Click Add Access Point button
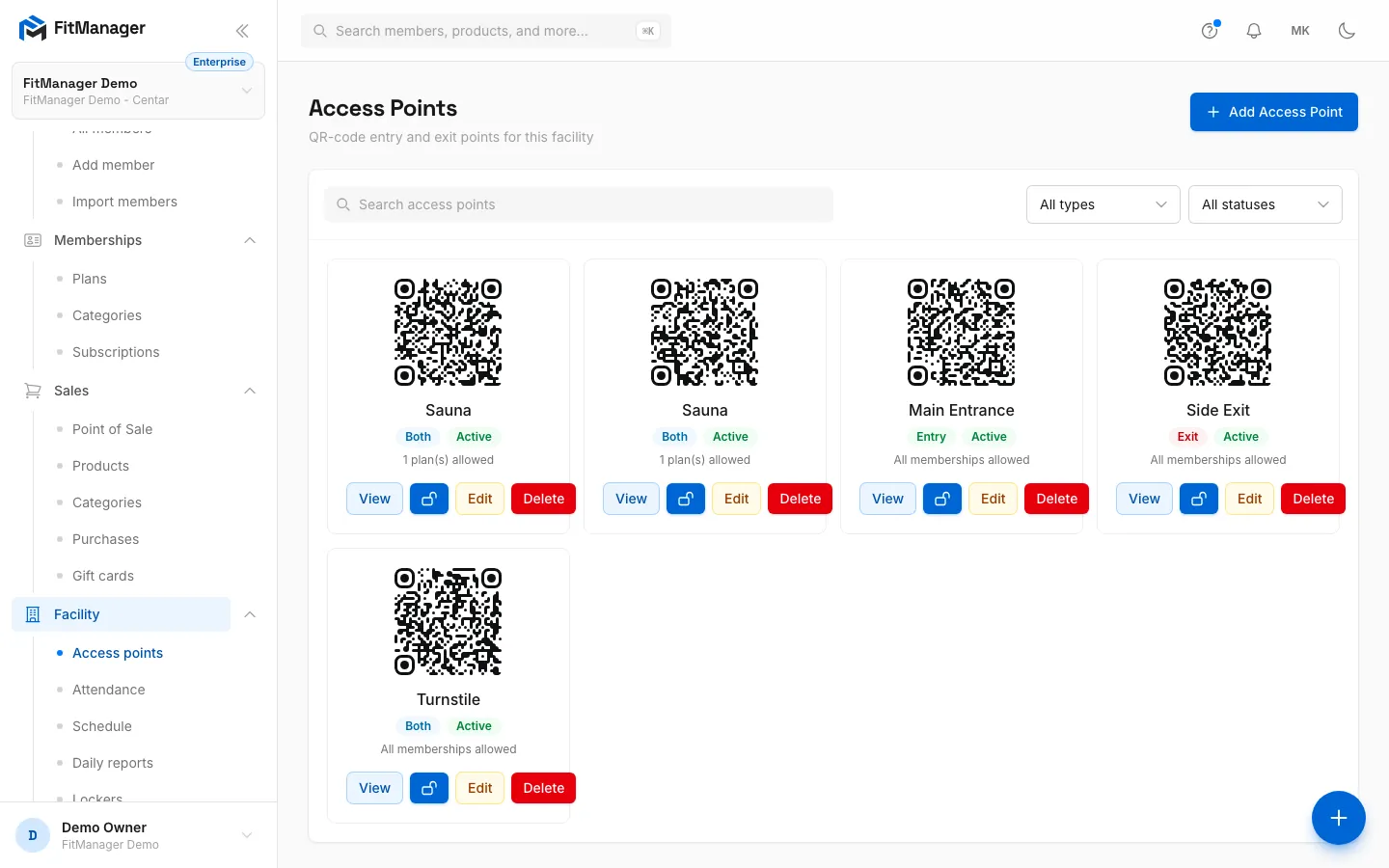 (1274, 112)
